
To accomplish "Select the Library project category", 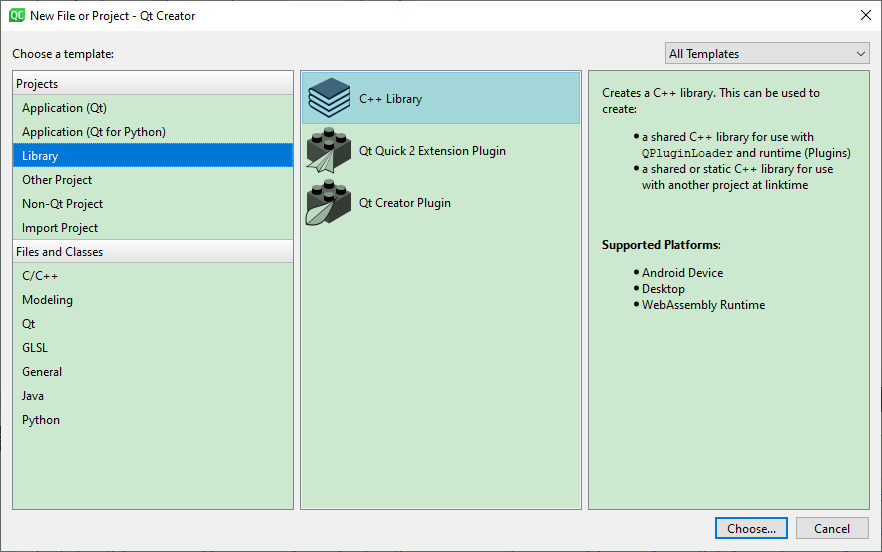I will [153, 156].
